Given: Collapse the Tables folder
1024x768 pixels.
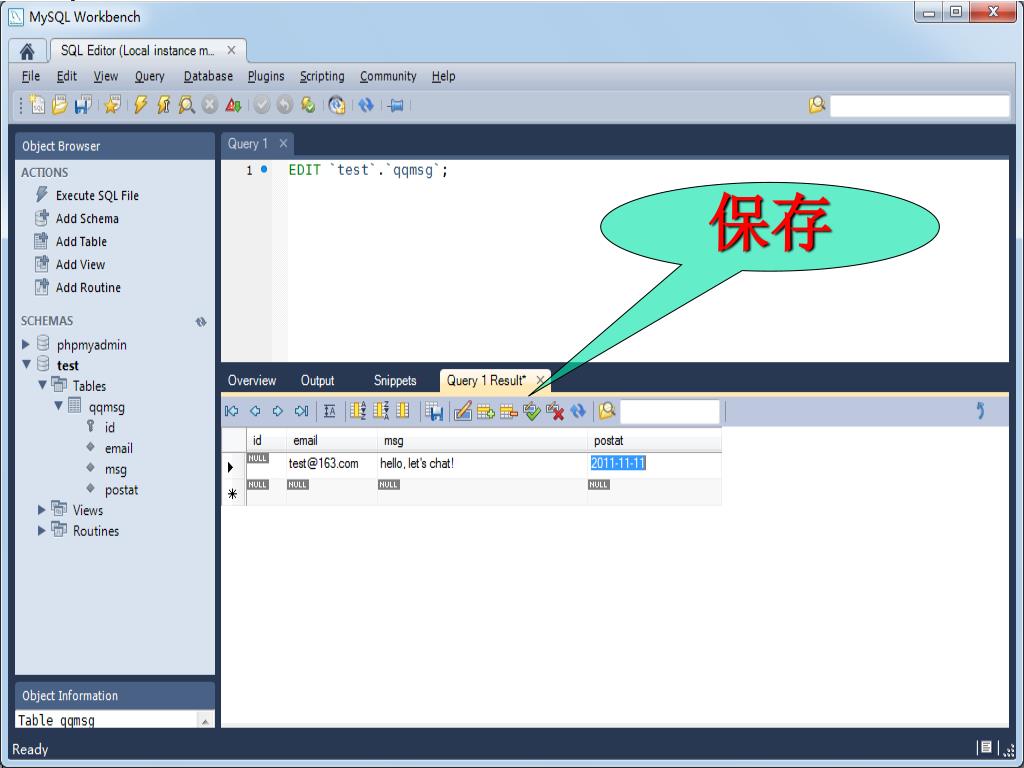Looking at the screenshot, I should [42, 385].
